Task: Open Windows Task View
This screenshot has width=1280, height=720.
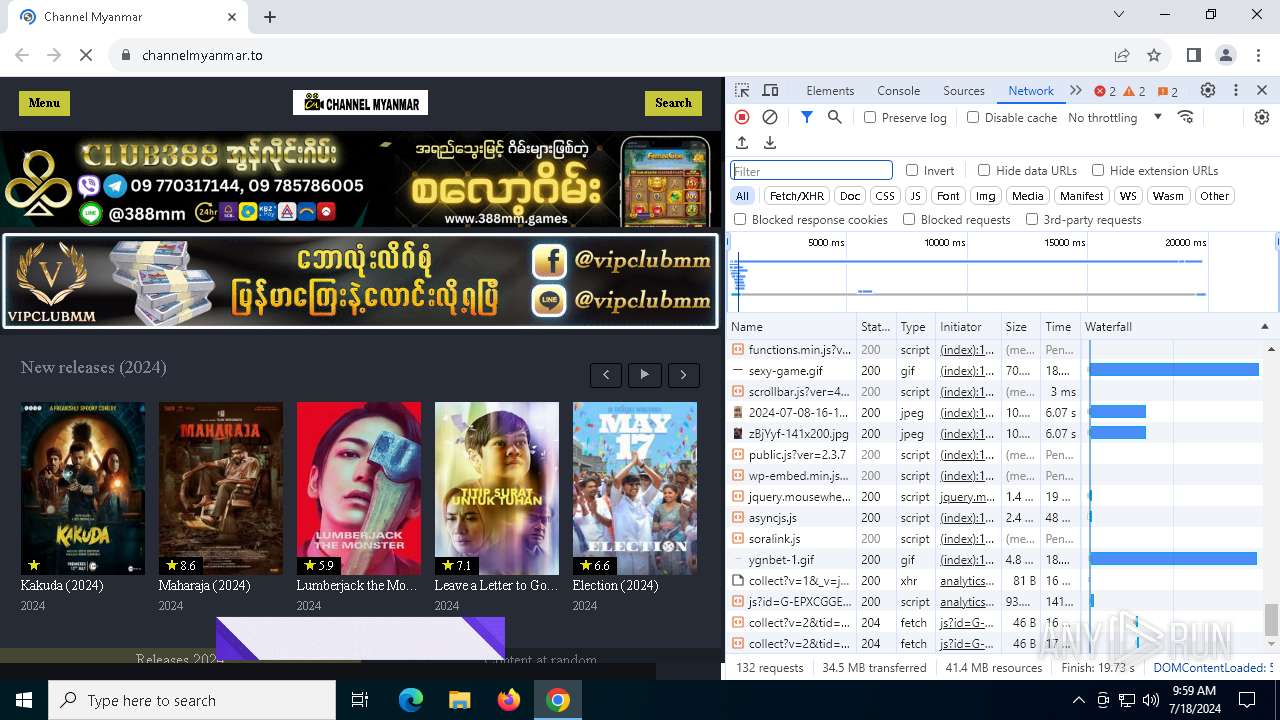Action: pos(360,700)
